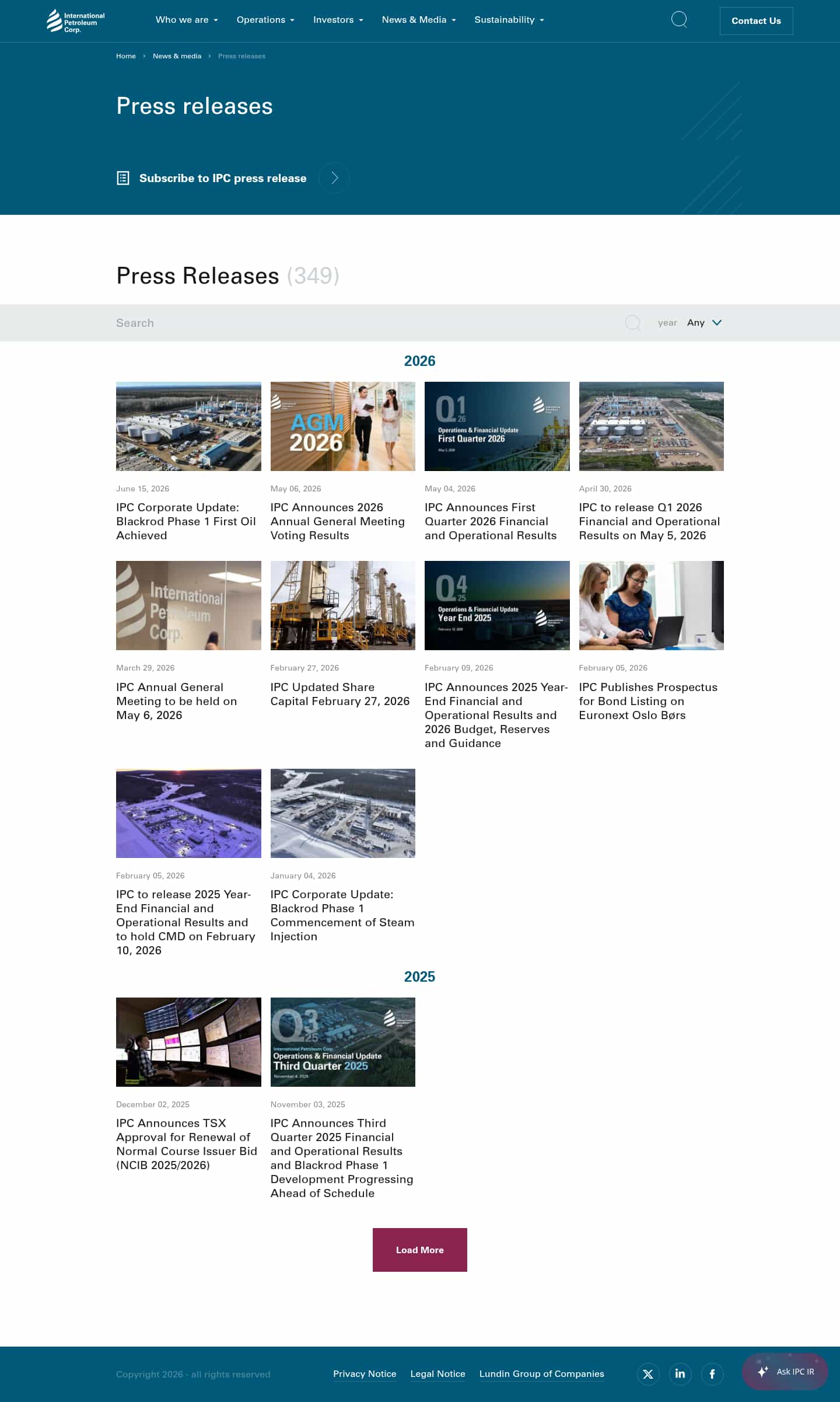Go to Home breadcrumb
This screenshot has width=840, height=1402.
click(126, 56)
